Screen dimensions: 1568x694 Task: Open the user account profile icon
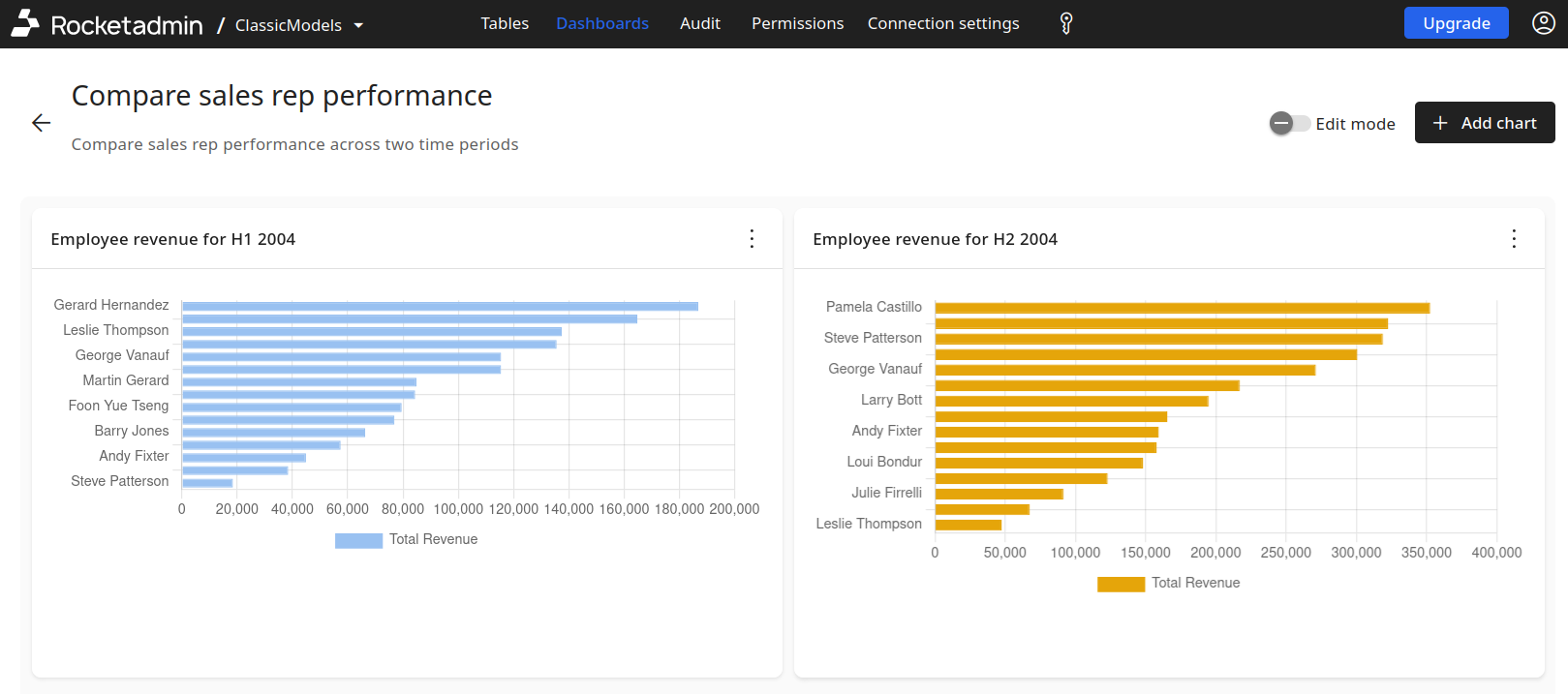[x=1543, y=23]
